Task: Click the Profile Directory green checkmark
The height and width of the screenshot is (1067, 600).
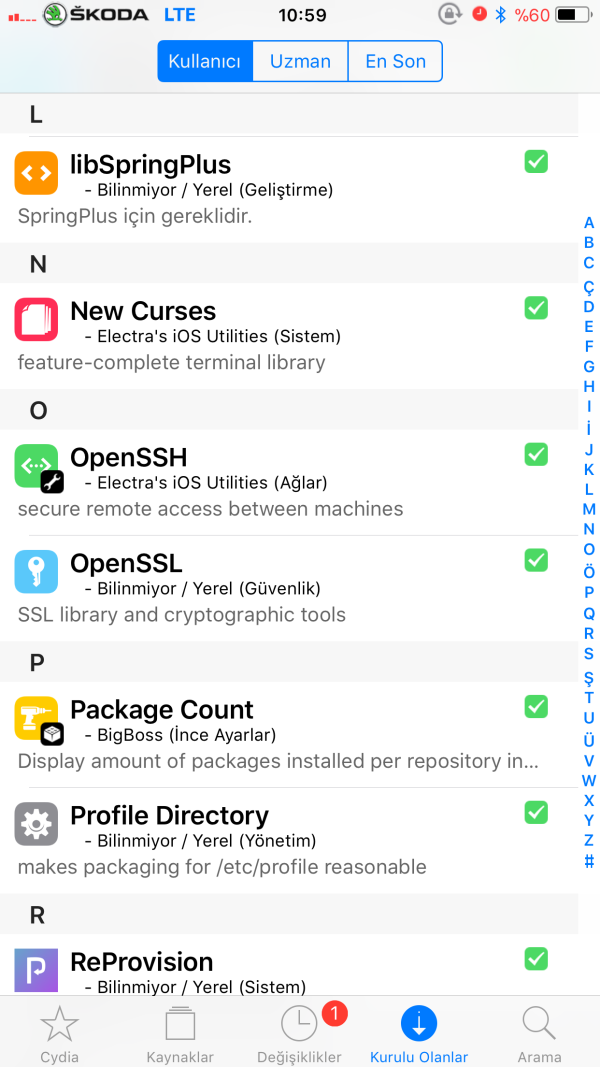Action: tap(536, 812)
